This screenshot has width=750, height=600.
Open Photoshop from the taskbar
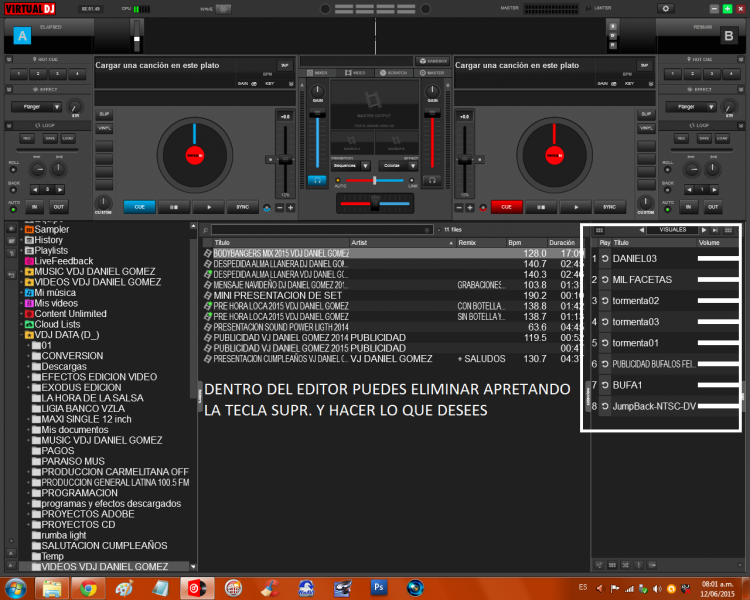378,587
